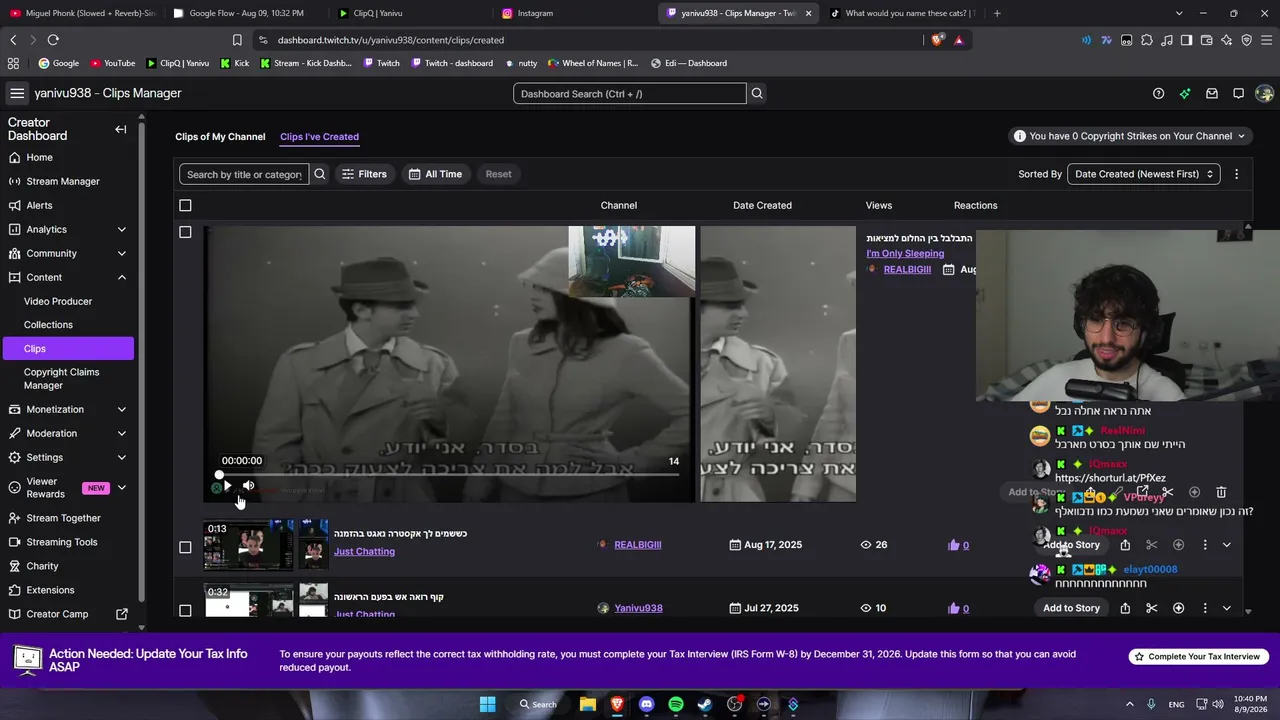Toggle the select-all clips checkbox
Screen dimensions: 1280x720
click(x=185, y=206)
